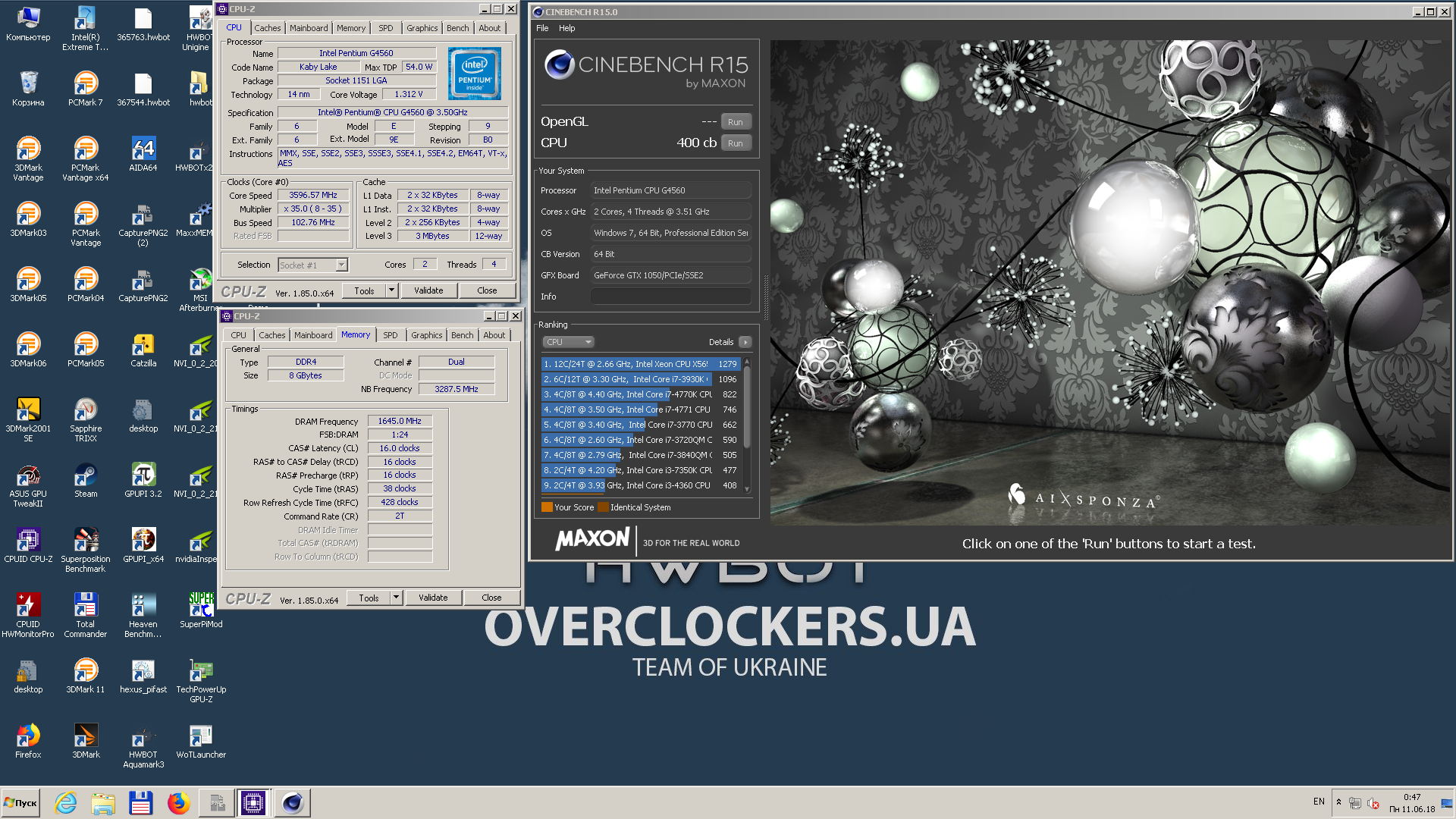Launch the HWBOT Aquamark3 shortcut
Viewport: 1456px width, 819px height.
tap(143, 746)
